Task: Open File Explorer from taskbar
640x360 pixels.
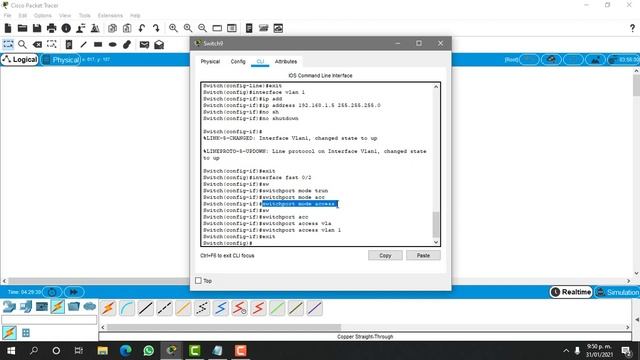Action: 102,351
